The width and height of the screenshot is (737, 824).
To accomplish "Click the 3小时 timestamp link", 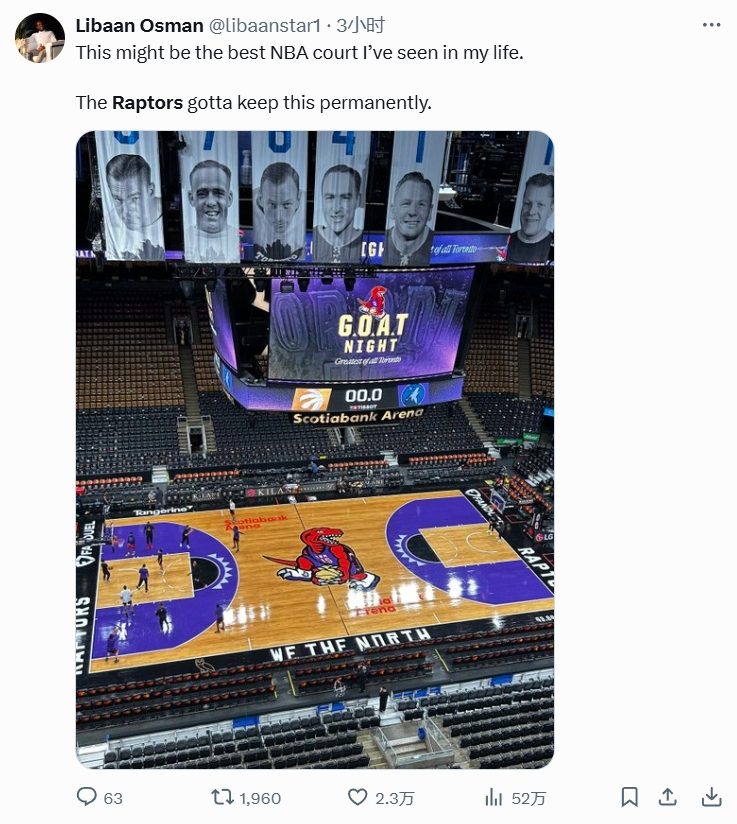I will click(x=361, y=25).
